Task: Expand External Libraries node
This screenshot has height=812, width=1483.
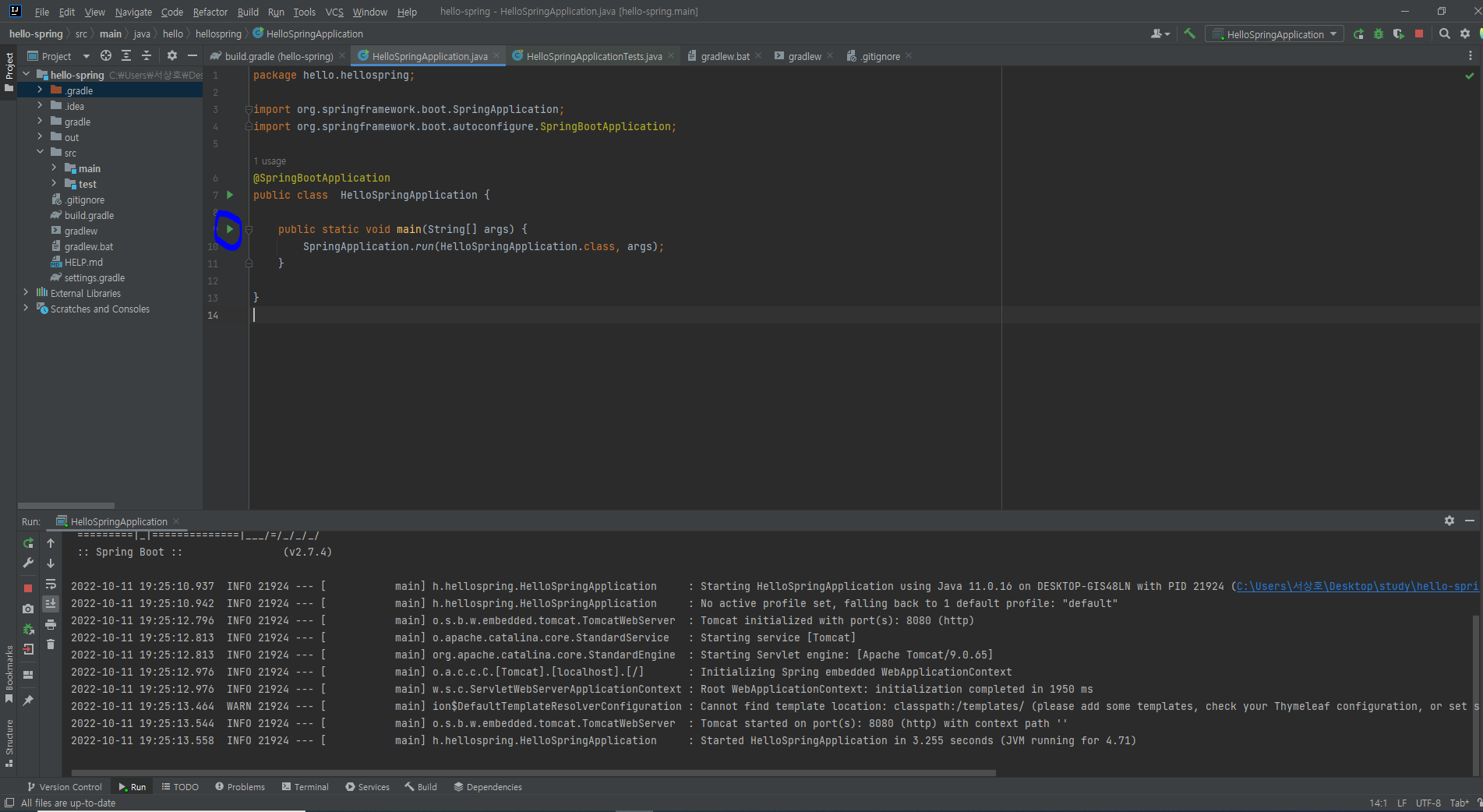Action: coord(26,293)
